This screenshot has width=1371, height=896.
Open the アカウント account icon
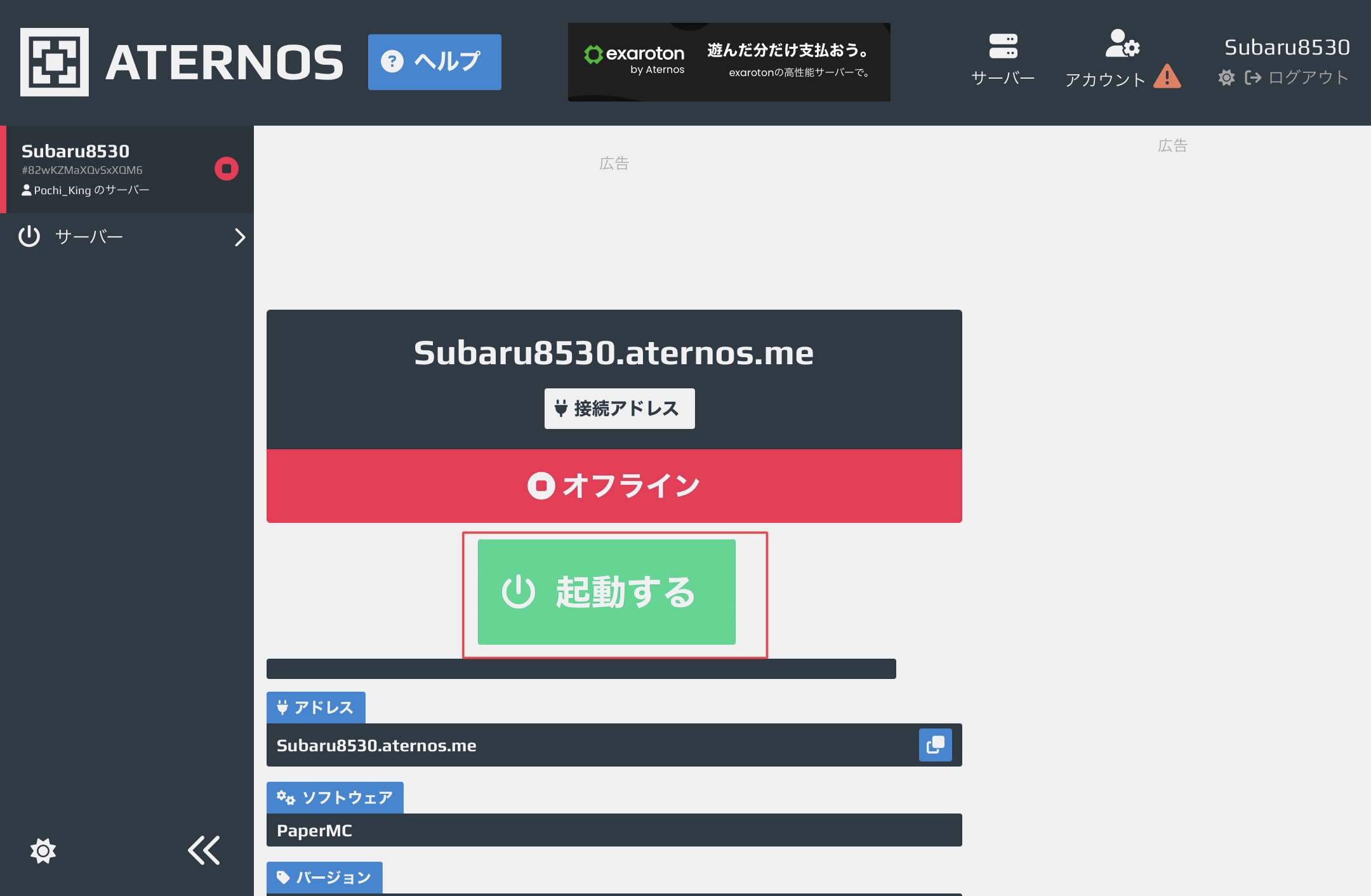click(x=1106, y=60)
